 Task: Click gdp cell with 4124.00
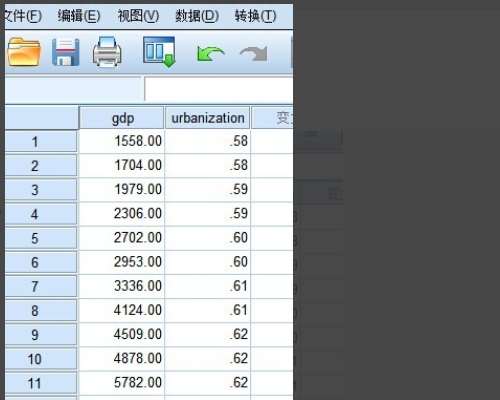point(122,310)
